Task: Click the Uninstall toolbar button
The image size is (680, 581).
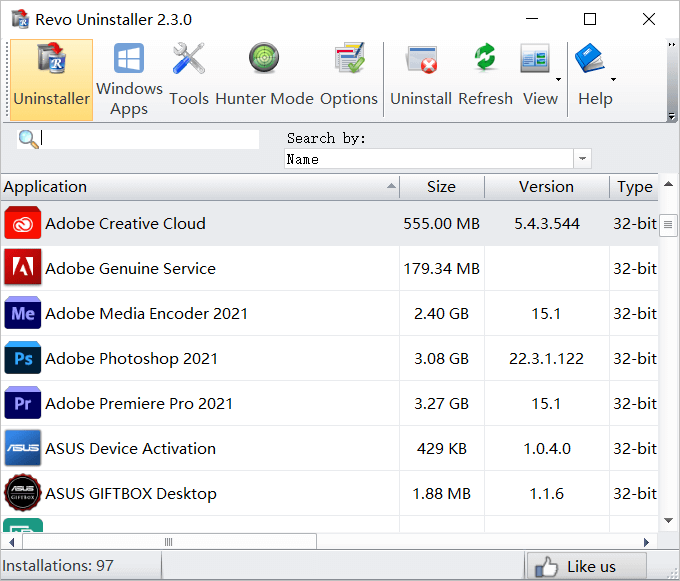Action: (x=421, y=76)
